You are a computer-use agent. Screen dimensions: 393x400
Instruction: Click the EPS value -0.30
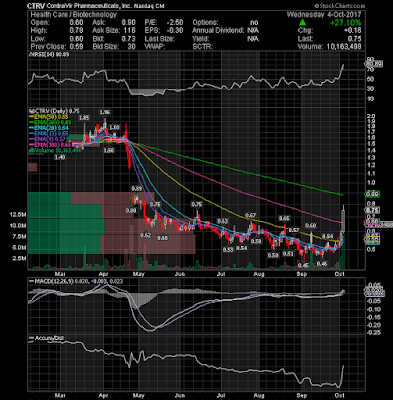[x=175, y=31]
